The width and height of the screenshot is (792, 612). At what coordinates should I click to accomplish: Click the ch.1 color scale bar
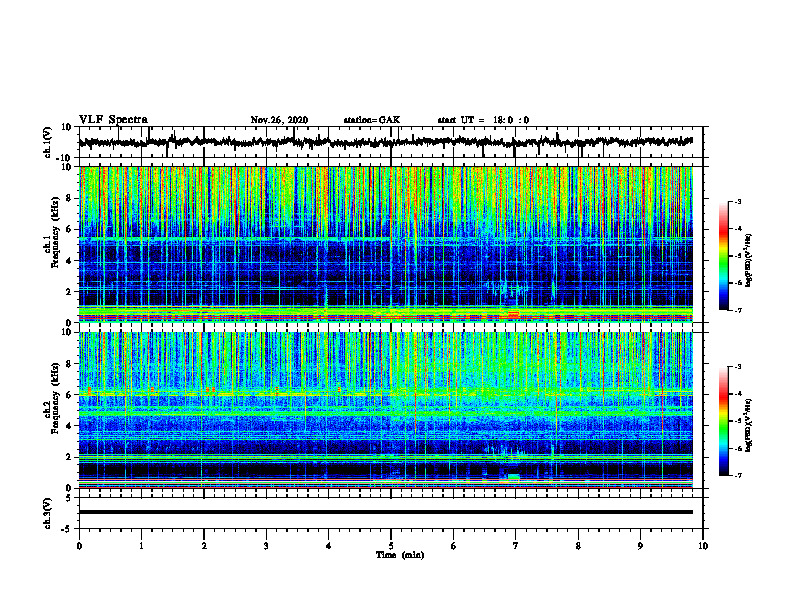click(723, 256)
